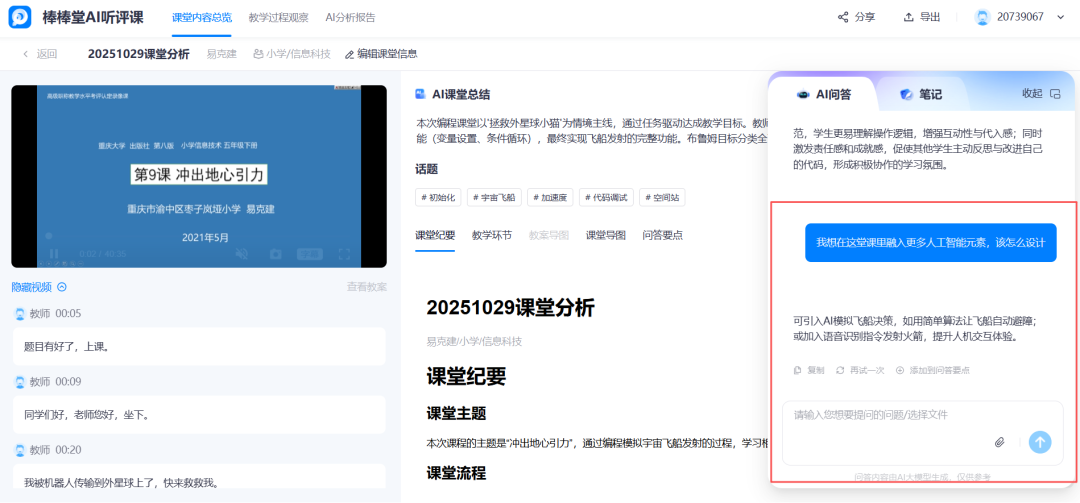Viewport: 1080px width, 503px height.
Task: Select the # 初始化 topic tag
Action: [x=438, y=197]
